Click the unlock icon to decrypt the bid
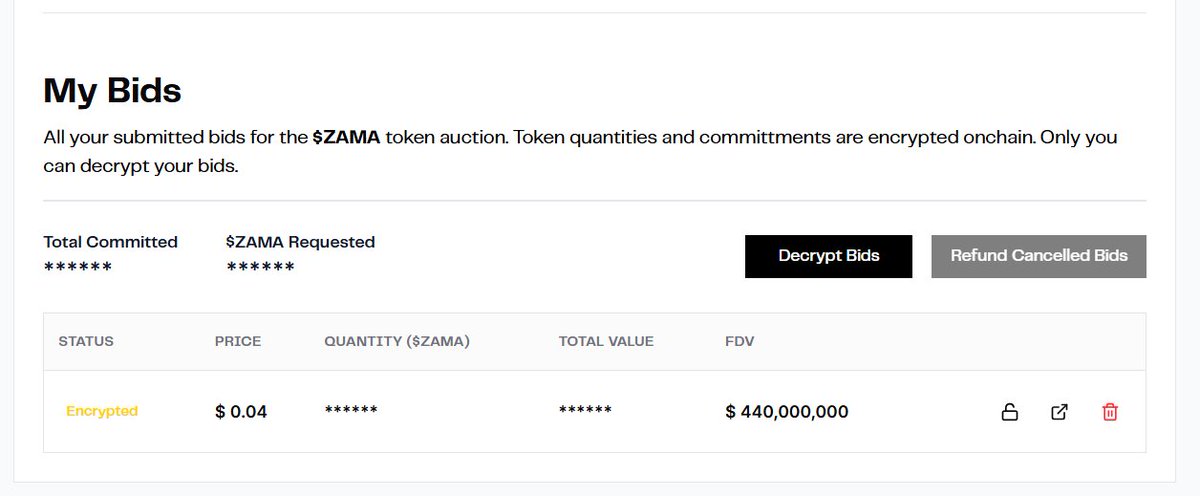Viewport: 1200px width, 496px height. (x=1010, y=412)
